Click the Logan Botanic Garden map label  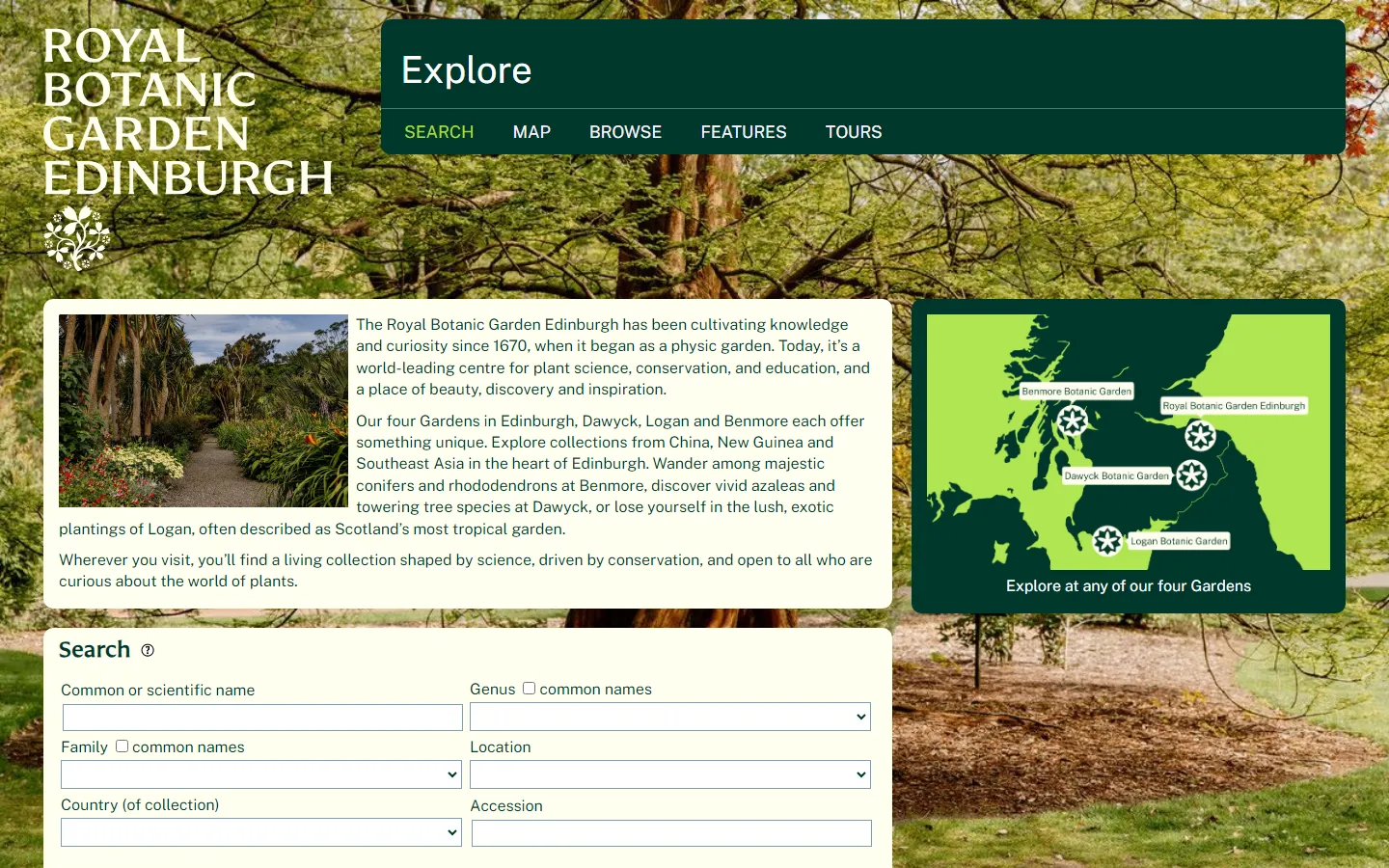[x=1179, y=541]
